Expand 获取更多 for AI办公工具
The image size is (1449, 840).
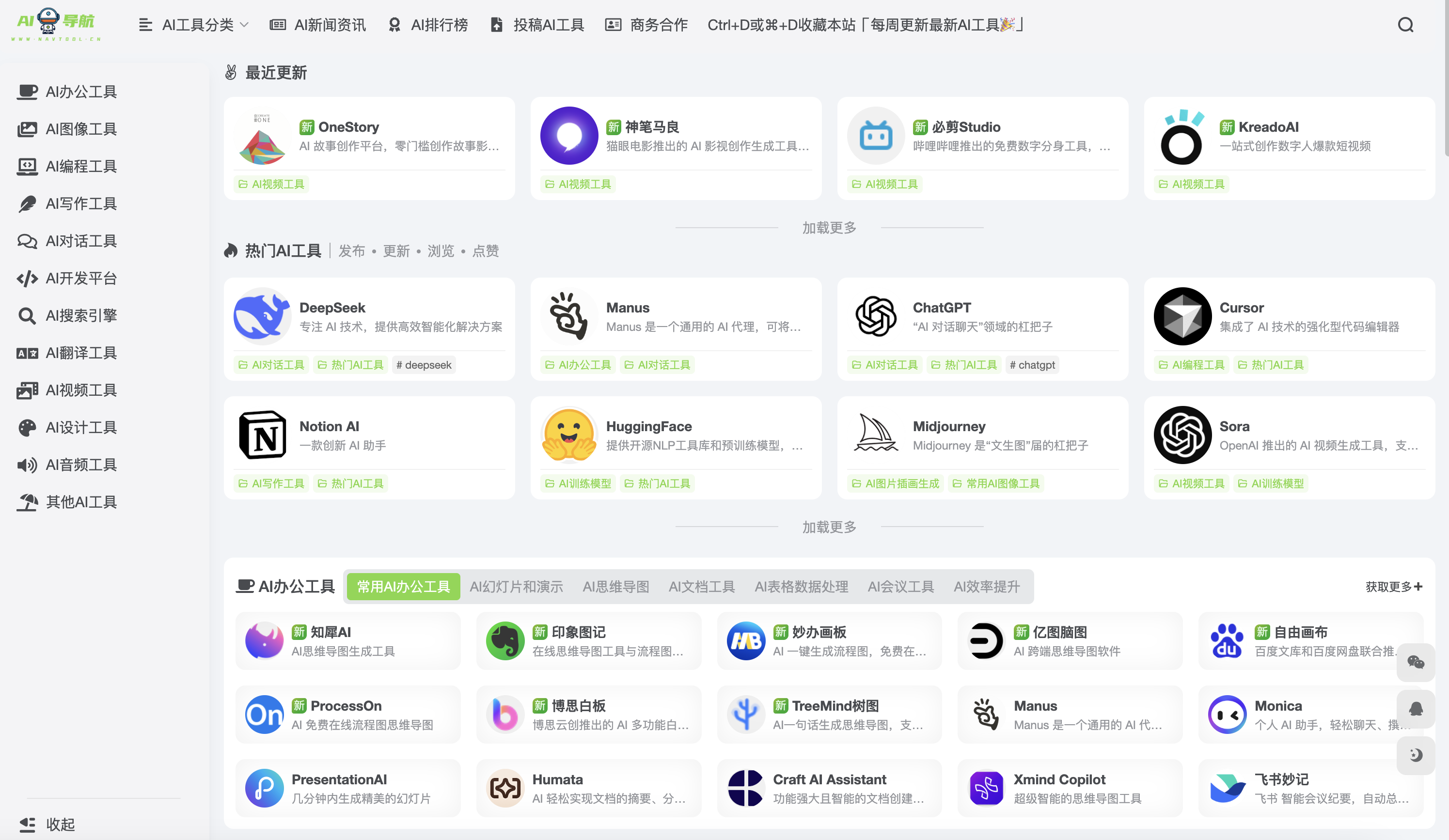pyautogui.click(x=1393, y=587)
